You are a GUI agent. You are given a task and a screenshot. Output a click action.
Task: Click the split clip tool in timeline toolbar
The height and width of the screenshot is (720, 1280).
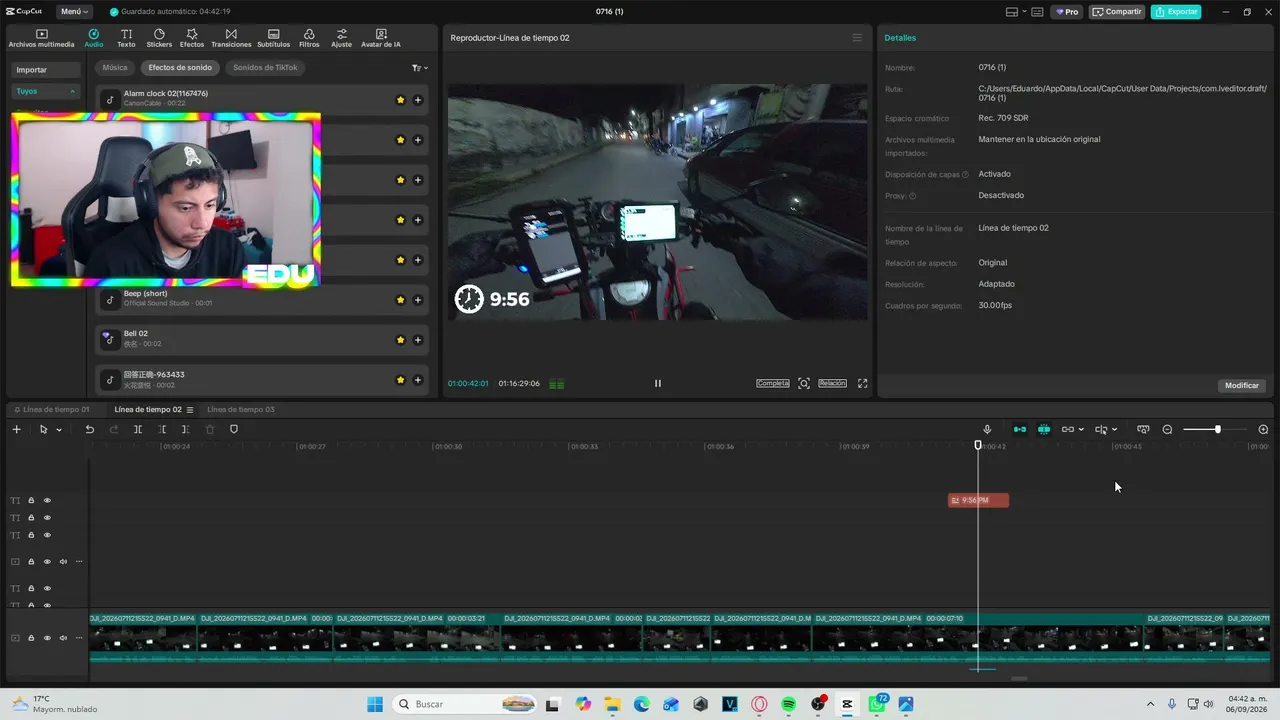pyautogui.click(x=138, y=429)
